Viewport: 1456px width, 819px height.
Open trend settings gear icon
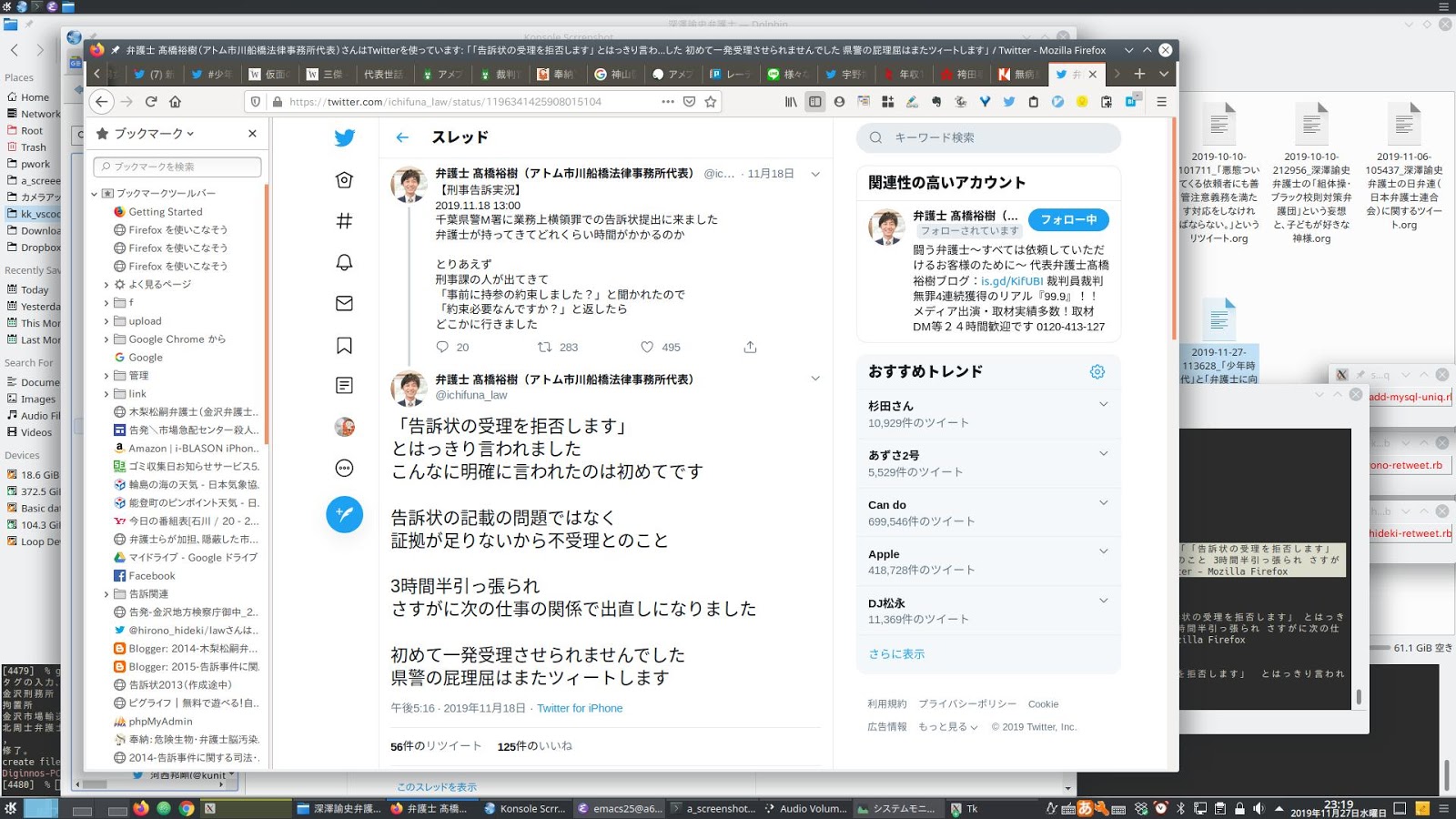point(1097,371)
